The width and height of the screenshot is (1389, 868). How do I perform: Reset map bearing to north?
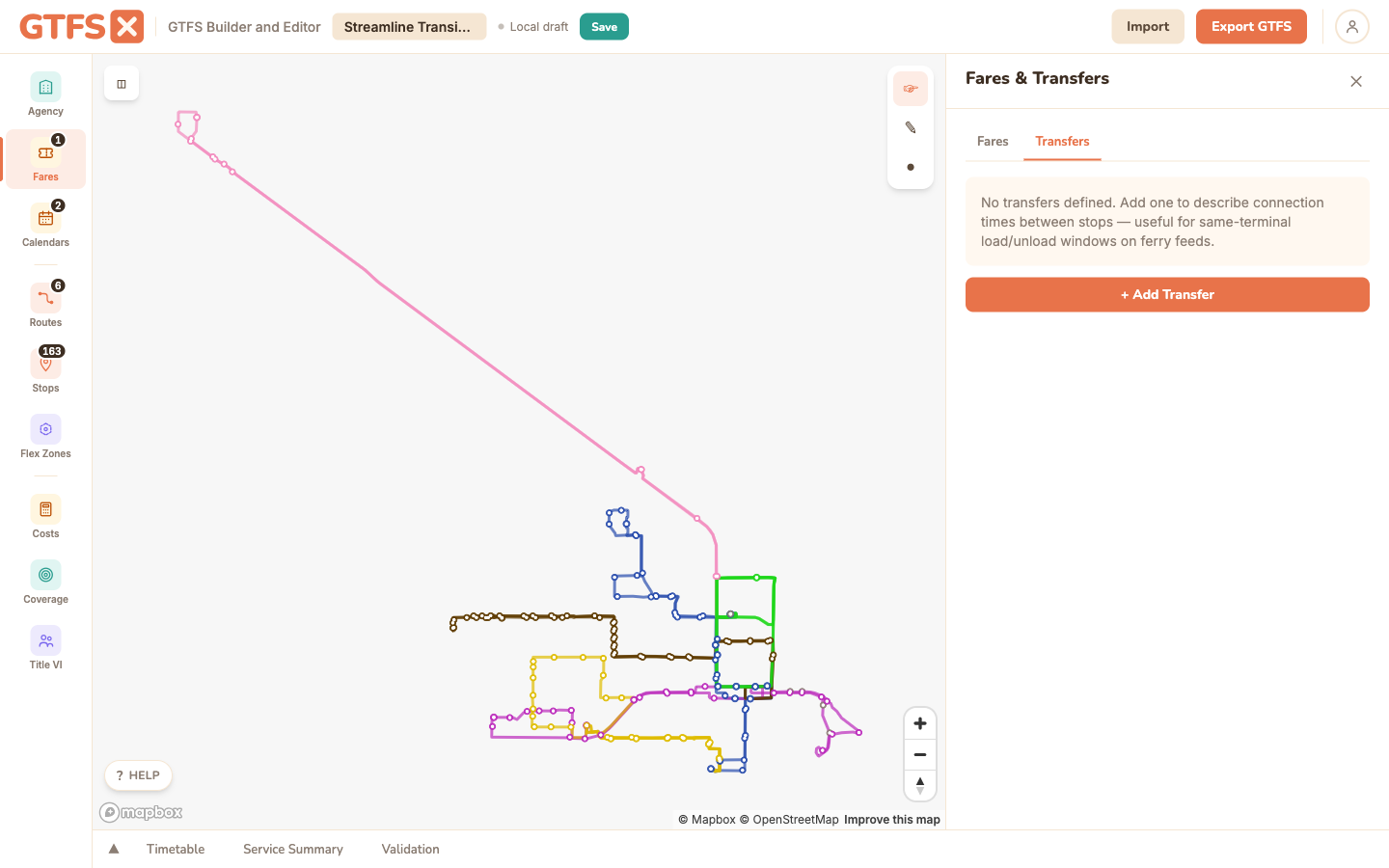920,785
